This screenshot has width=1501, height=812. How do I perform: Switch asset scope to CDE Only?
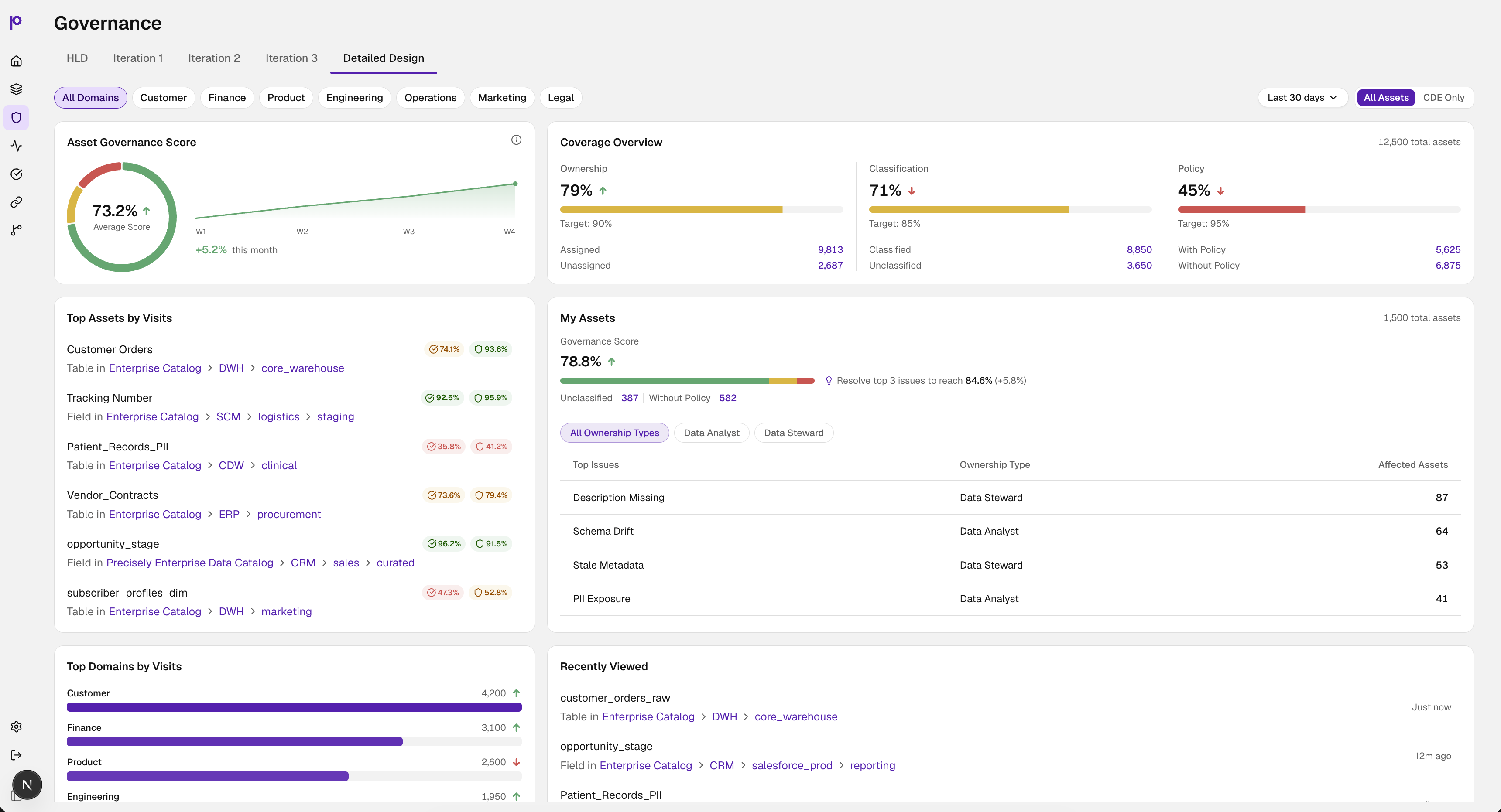(1443, 98)
